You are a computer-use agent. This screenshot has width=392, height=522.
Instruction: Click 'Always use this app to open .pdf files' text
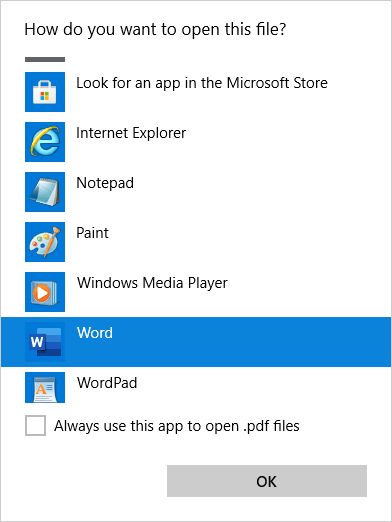coord(177,426)
